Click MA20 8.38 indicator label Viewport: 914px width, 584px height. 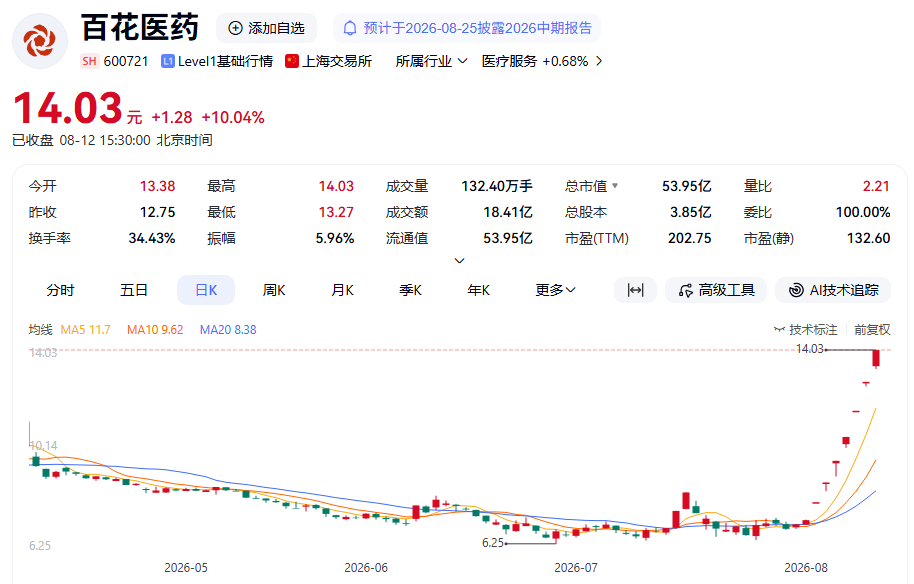pos(228,330)
